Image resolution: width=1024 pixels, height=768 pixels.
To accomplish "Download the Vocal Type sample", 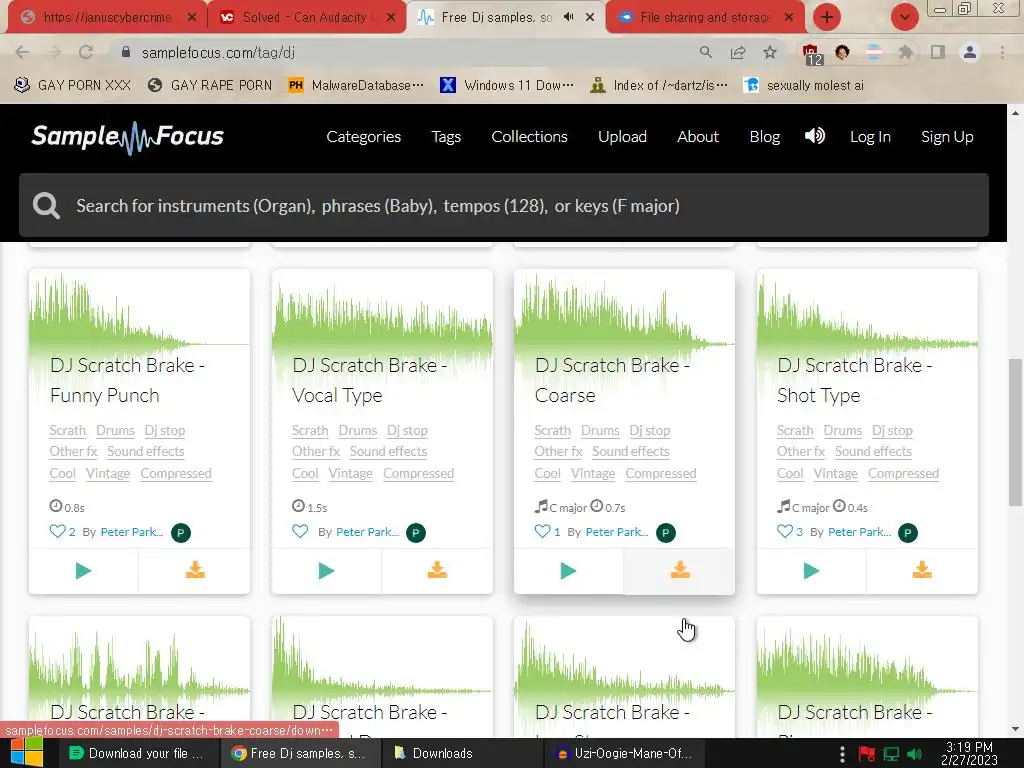I will pyautogui.click(x=438, y=571).
